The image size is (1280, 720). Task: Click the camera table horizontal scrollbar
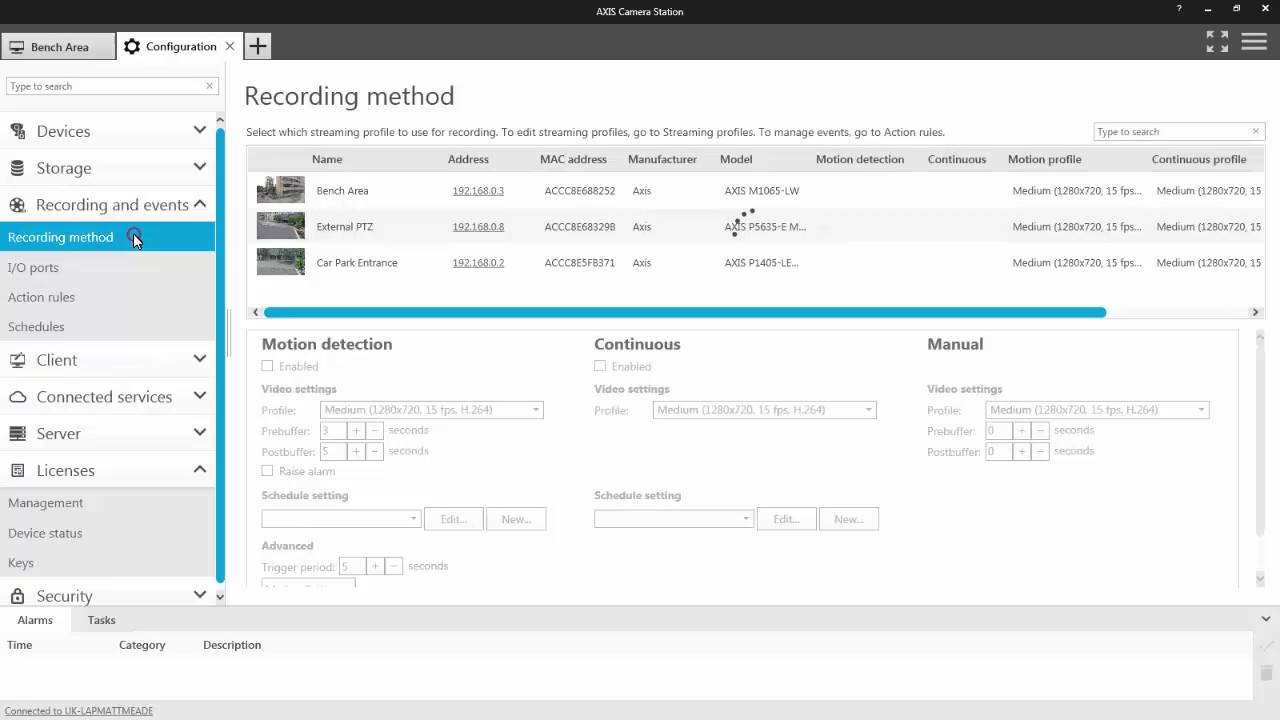pos(684,312)
